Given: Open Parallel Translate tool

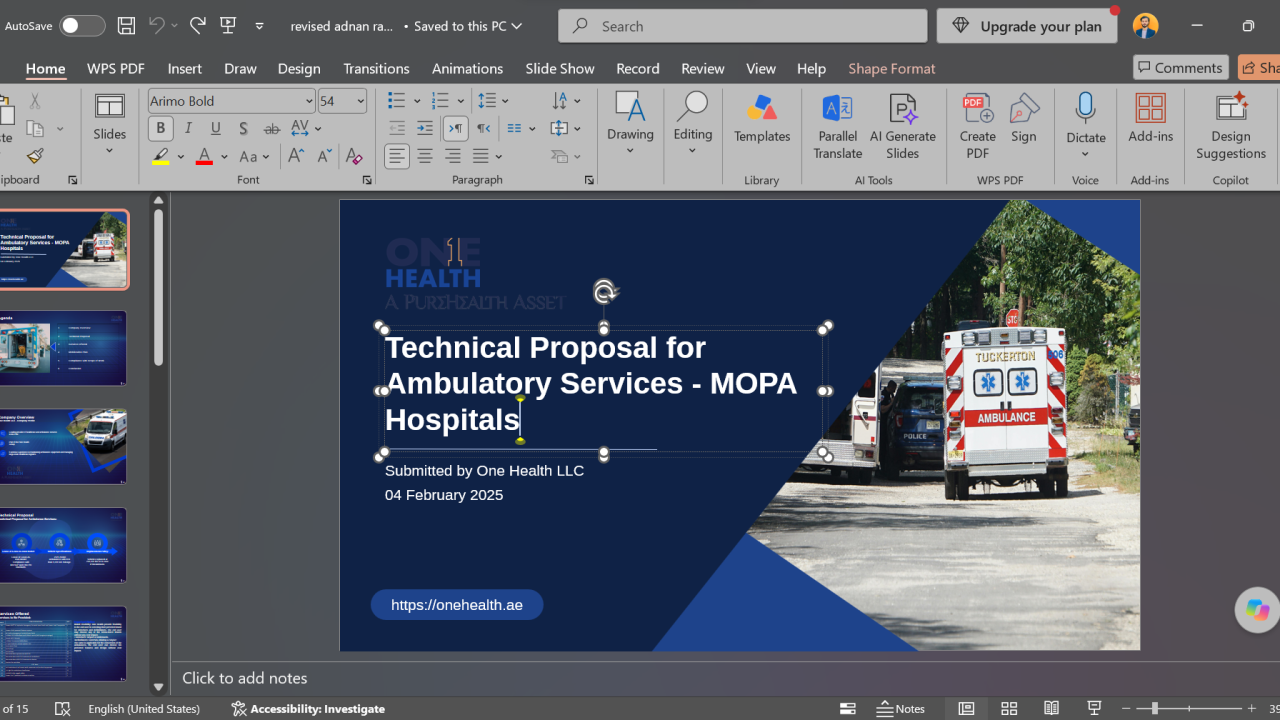Looking at the screenshot, I should coord(838,127).
